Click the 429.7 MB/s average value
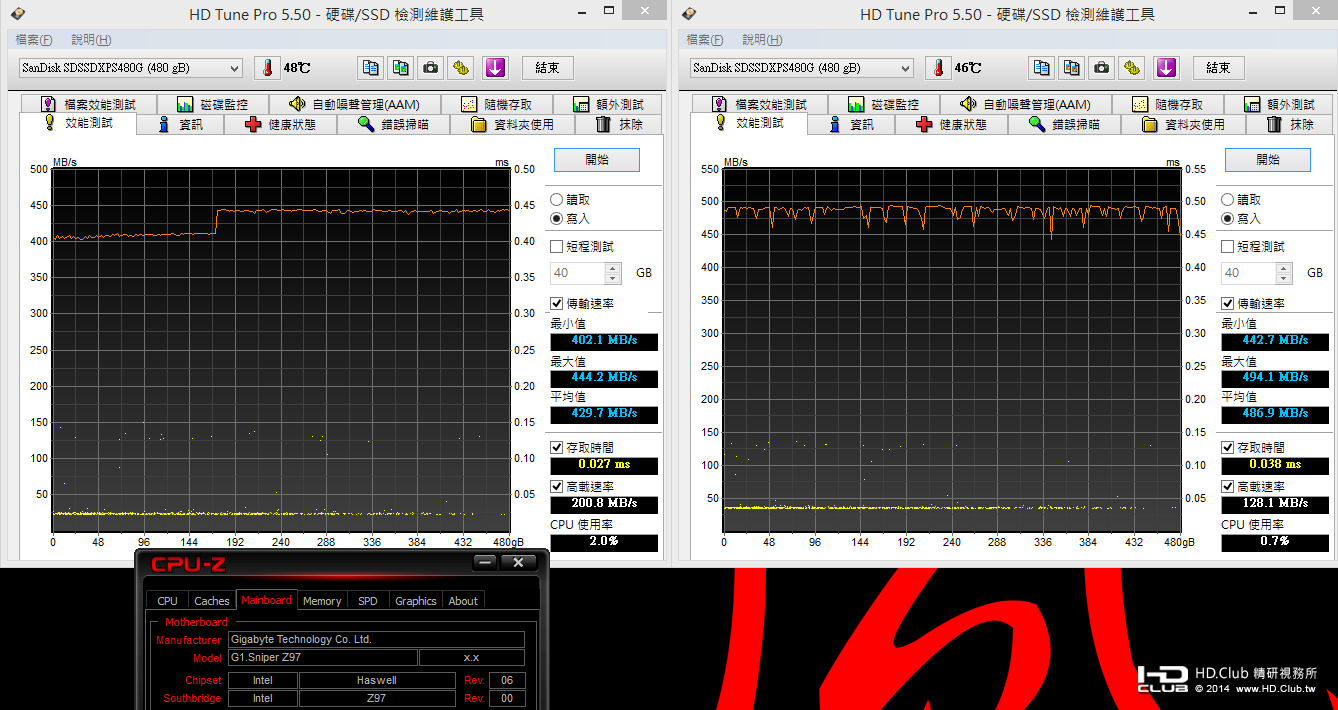This screenshot has height=710, width=1338. coord(604,414)
